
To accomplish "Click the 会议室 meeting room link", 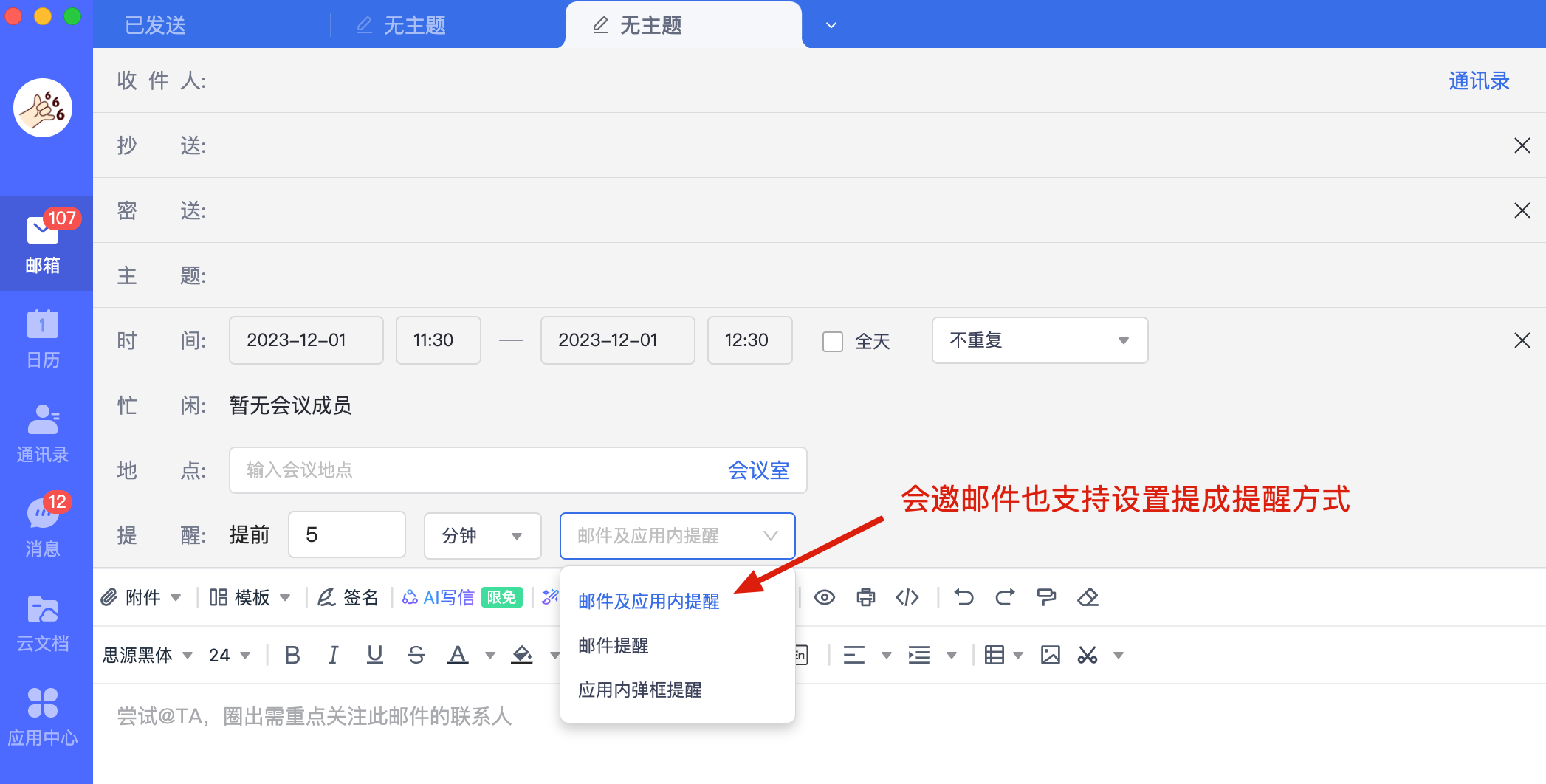I will (758, 470).
